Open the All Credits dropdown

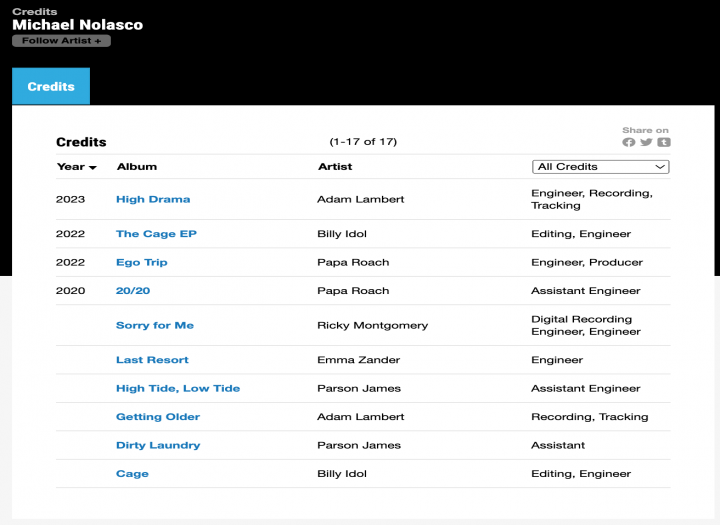coord(601,167)
